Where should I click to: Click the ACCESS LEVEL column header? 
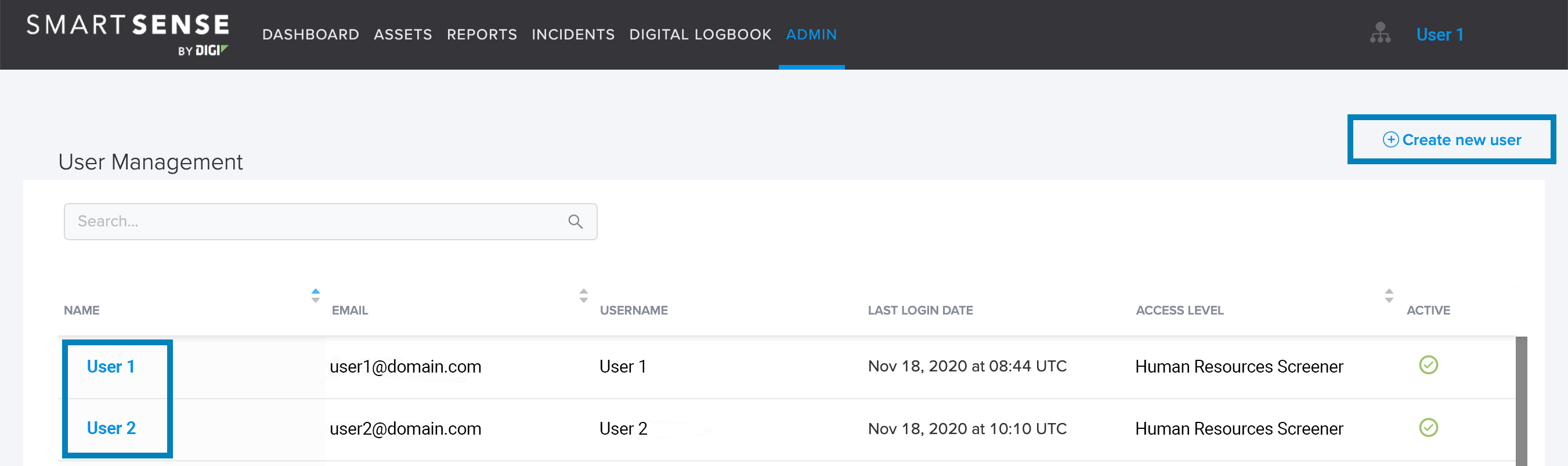coord(1180,310)
